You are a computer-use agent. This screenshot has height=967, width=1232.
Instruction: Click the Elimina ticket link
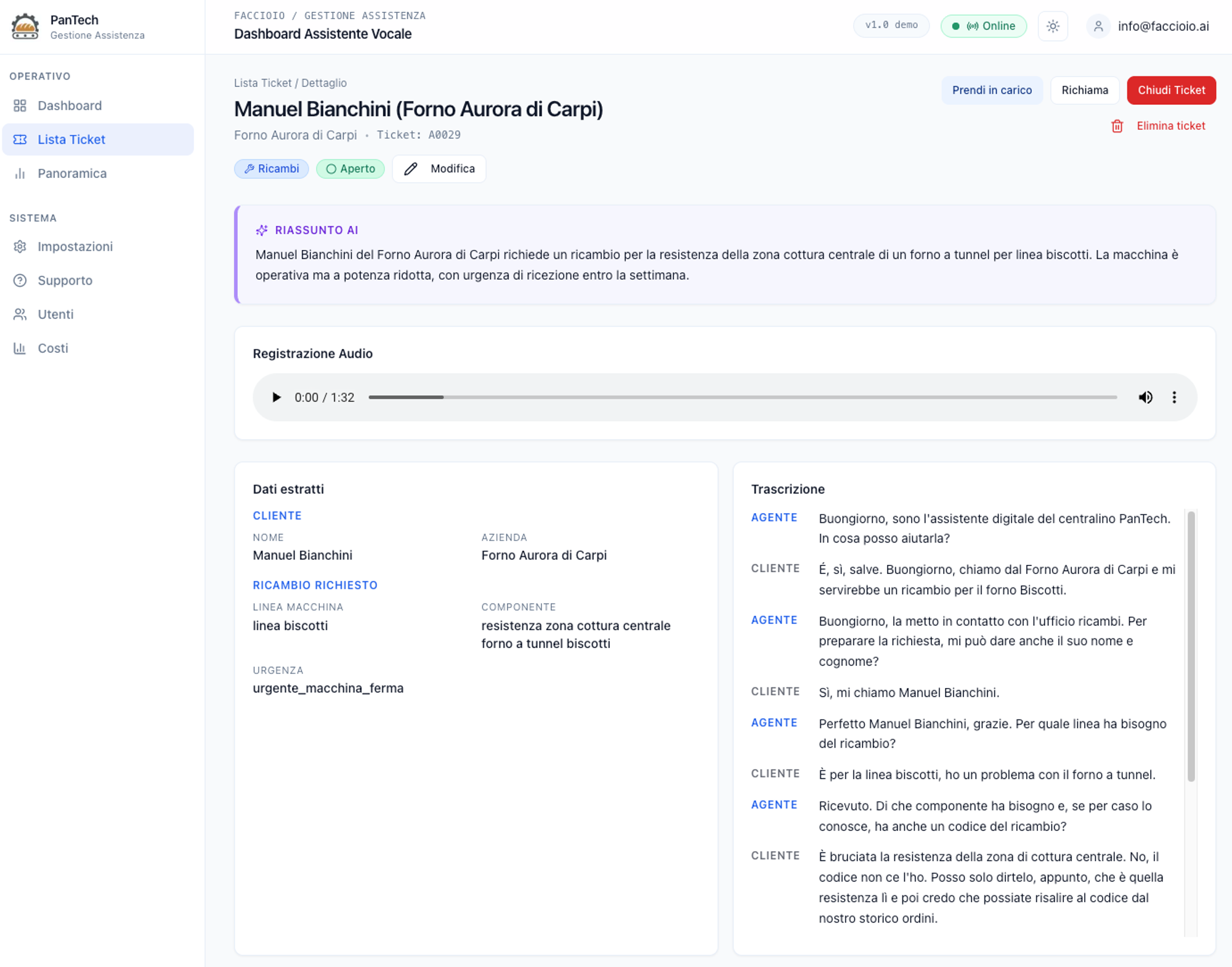tap(1170, 126)
